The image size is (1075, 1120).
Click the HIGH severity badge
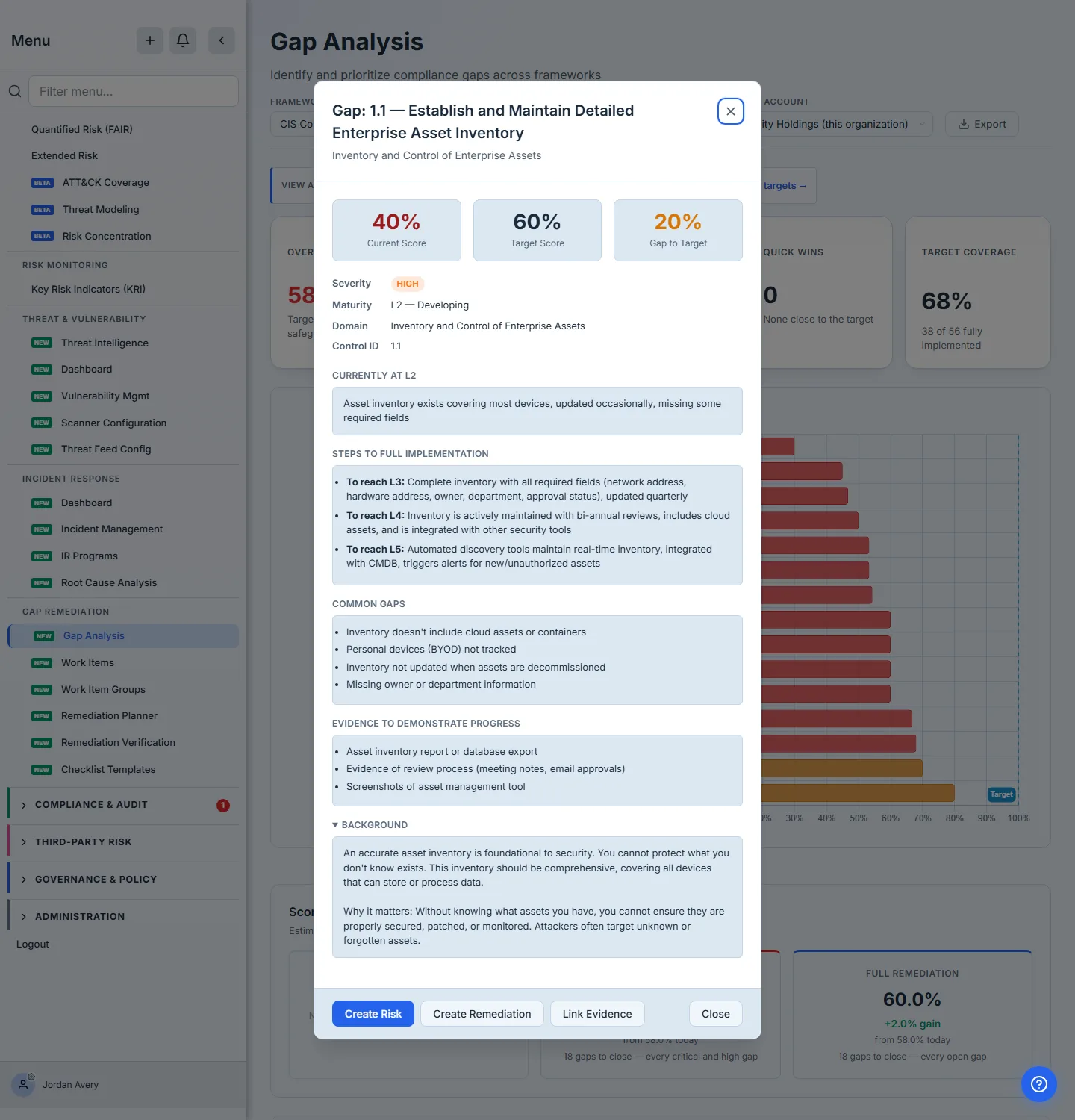[x=408, y=284]
